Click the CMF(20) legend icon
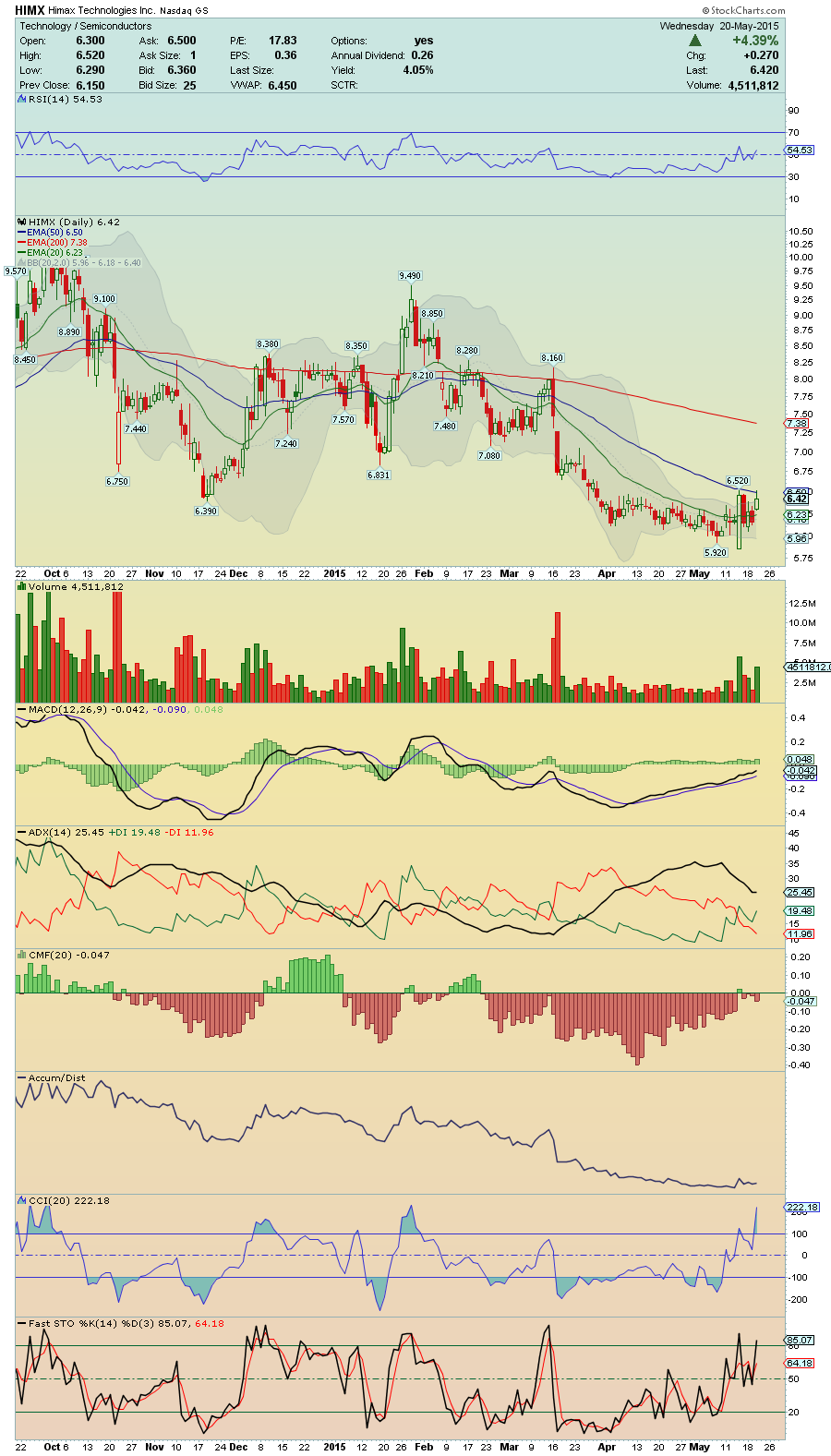Screen dimensions: 831x1456 (22, 955)
